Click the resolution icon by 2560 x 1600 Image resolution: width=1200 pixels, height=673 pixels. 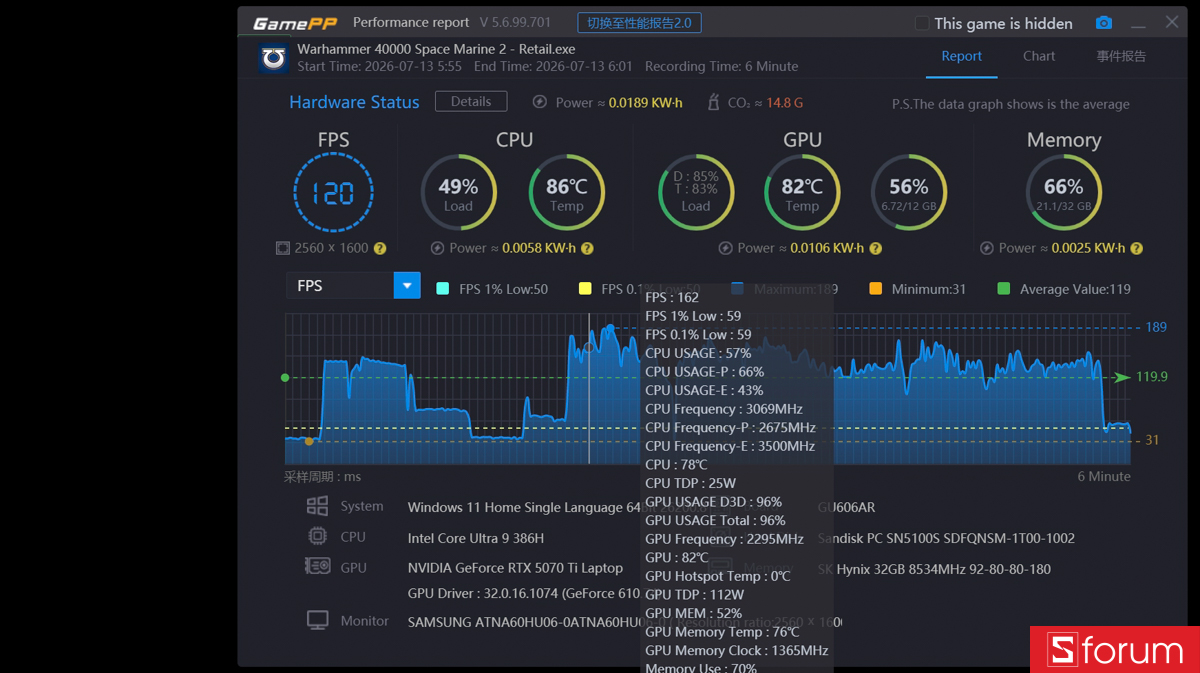[x=283, y=248]
